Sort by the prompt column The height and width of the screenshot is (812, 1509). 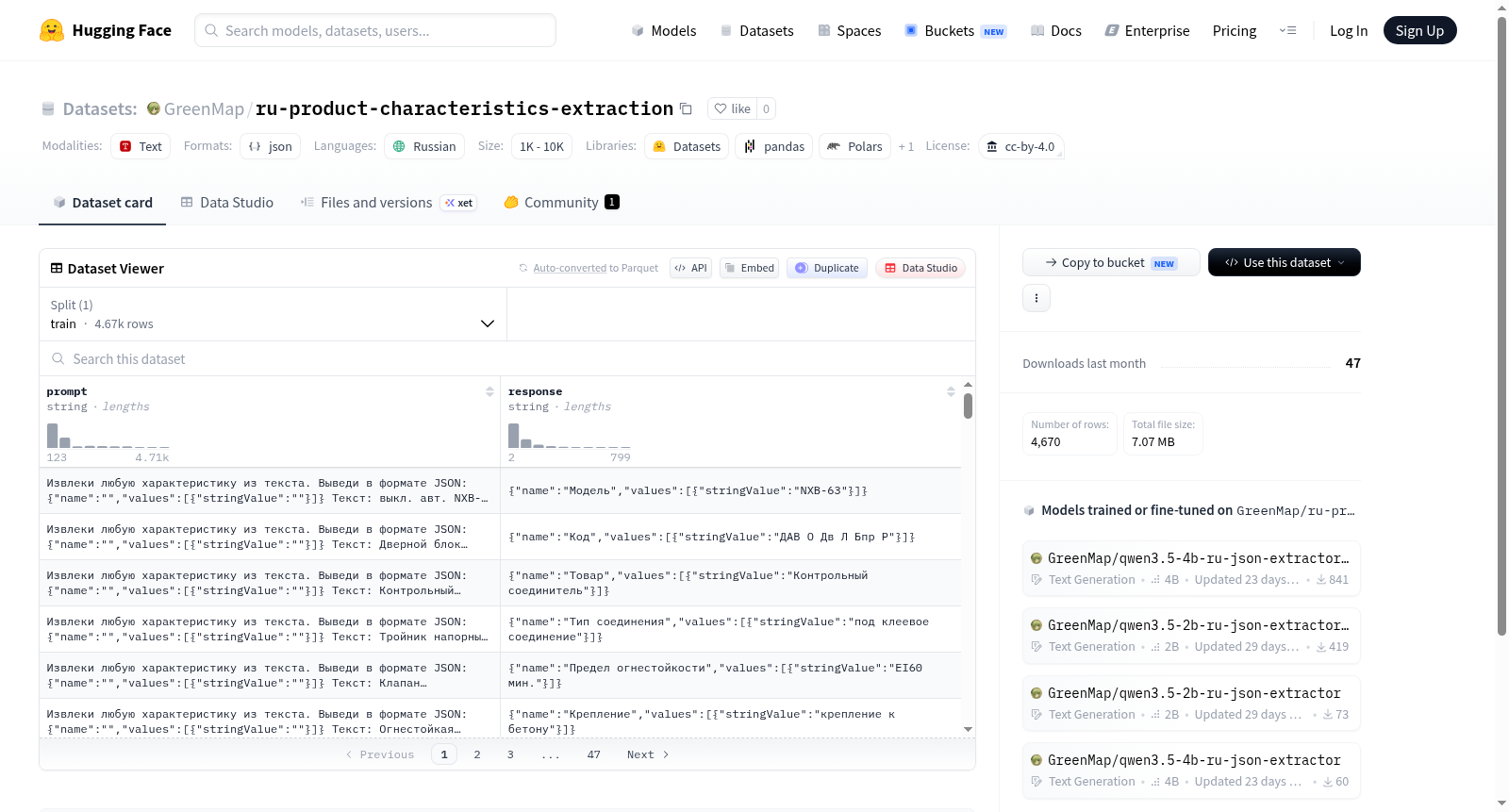[489, 391]
